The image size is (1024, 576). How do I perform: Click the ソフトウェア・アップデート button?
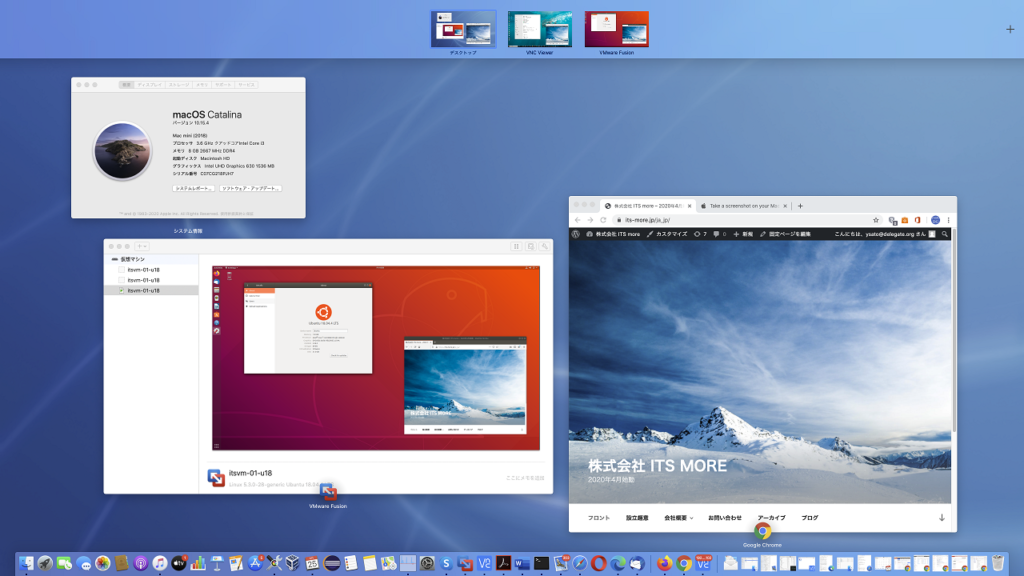[x=250, y=188]
